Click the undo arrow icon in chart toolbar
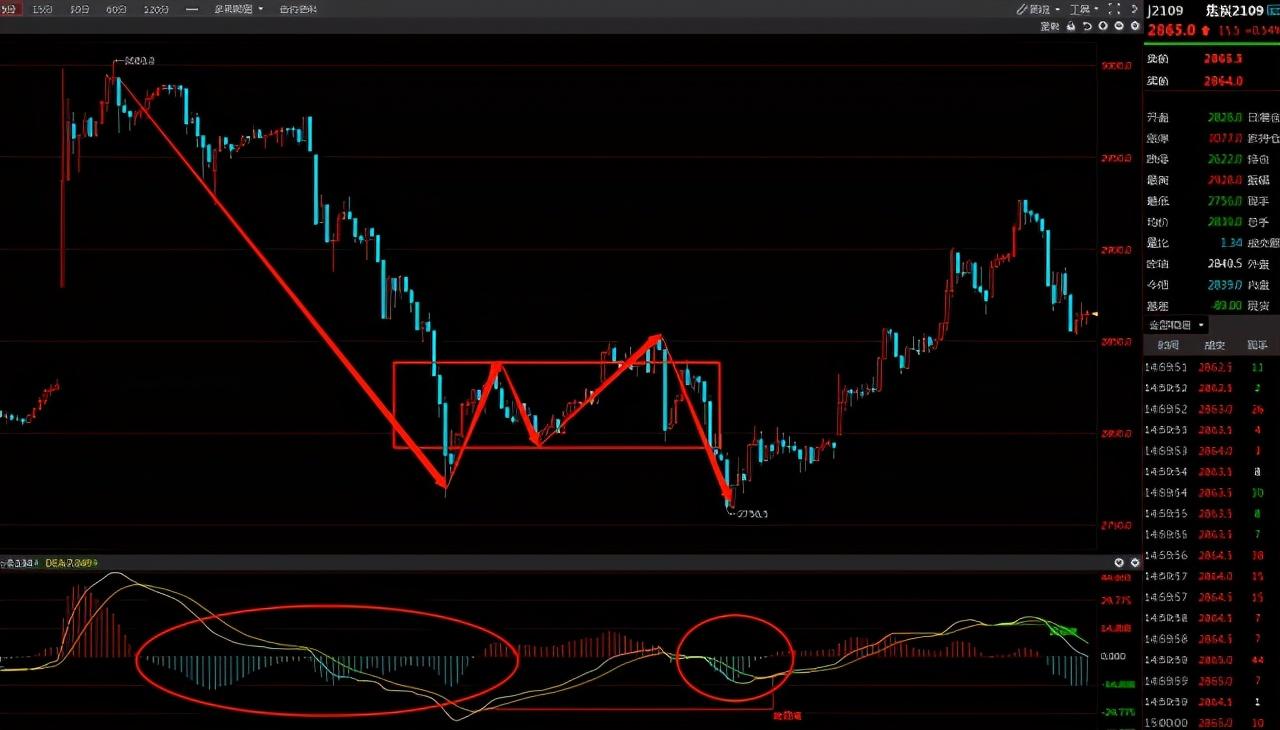1280x730 pixels. pyautogui.click(x=1087, y=26)
